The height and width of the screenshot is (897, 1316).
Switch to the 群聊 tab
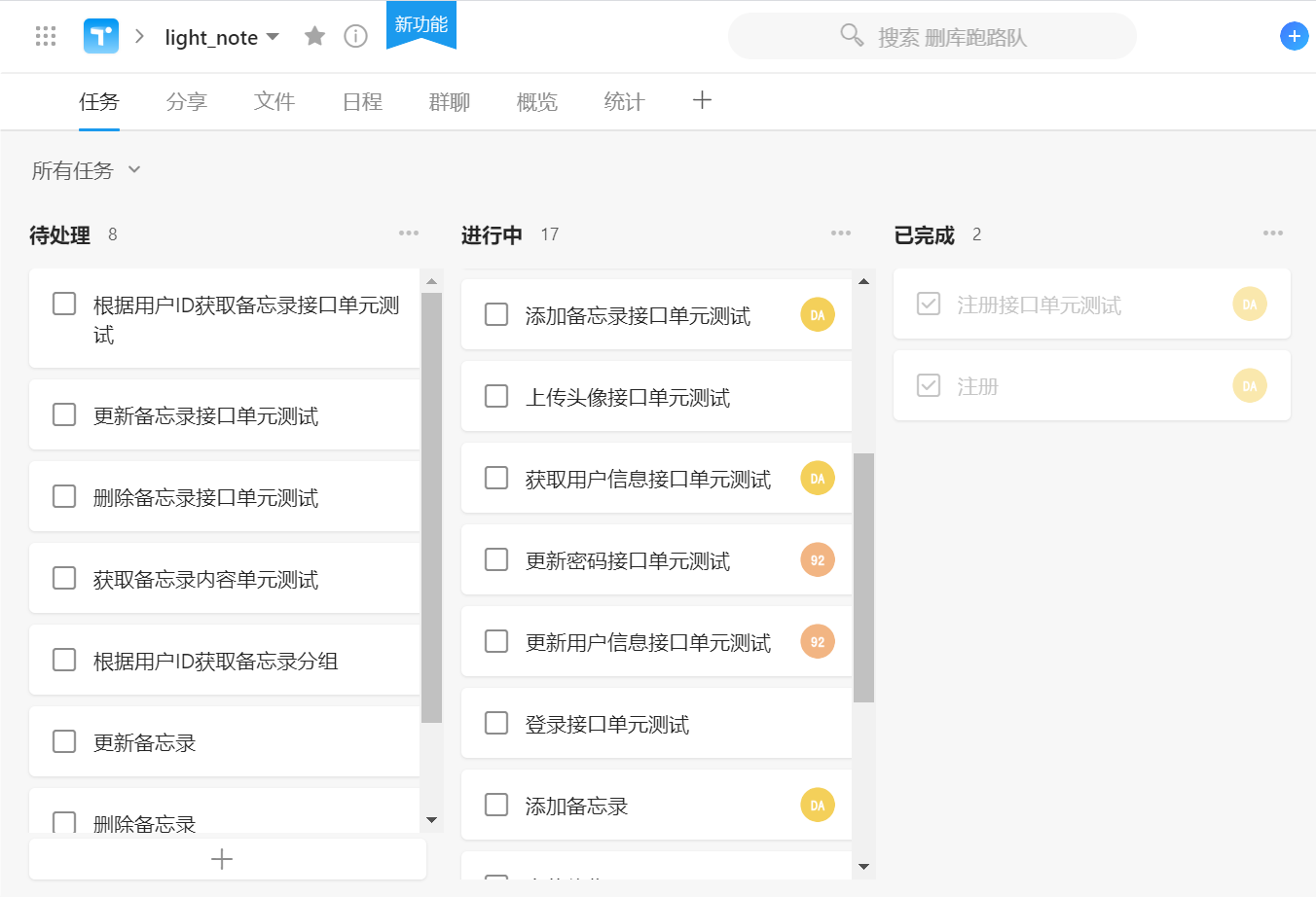click(x=450, y=102)
